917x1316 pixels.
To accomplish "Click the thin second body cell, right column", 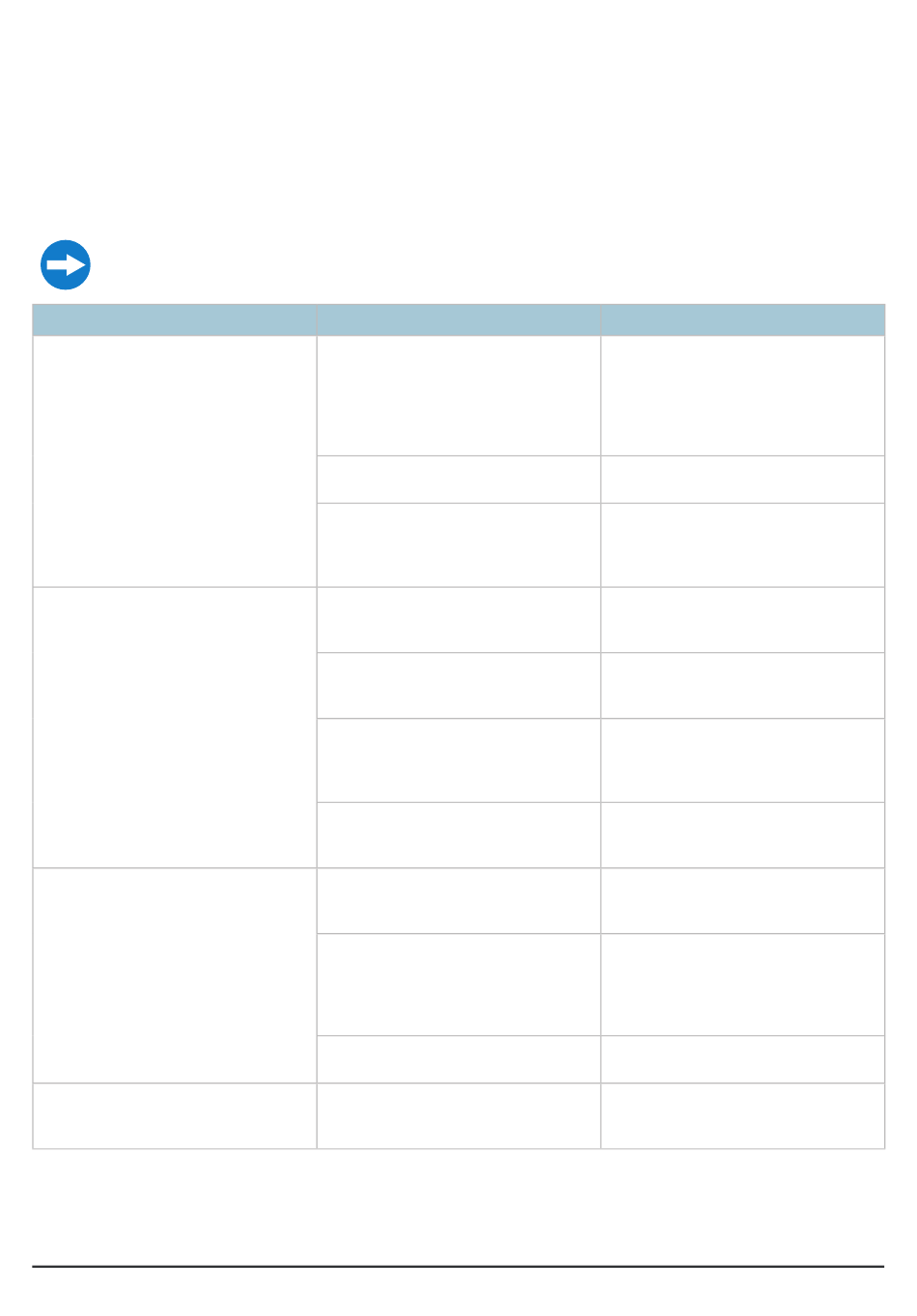I will click(742, 480).
